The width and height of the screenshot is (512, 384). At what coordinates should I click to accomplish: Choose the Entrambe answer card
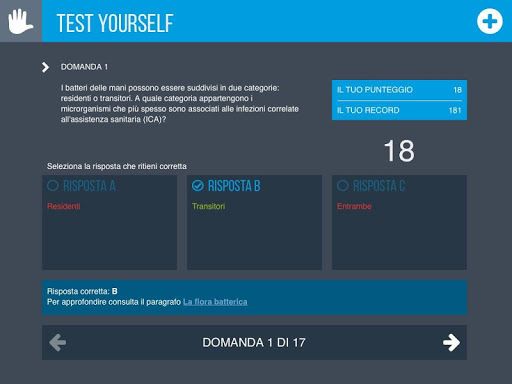point(399,222)
